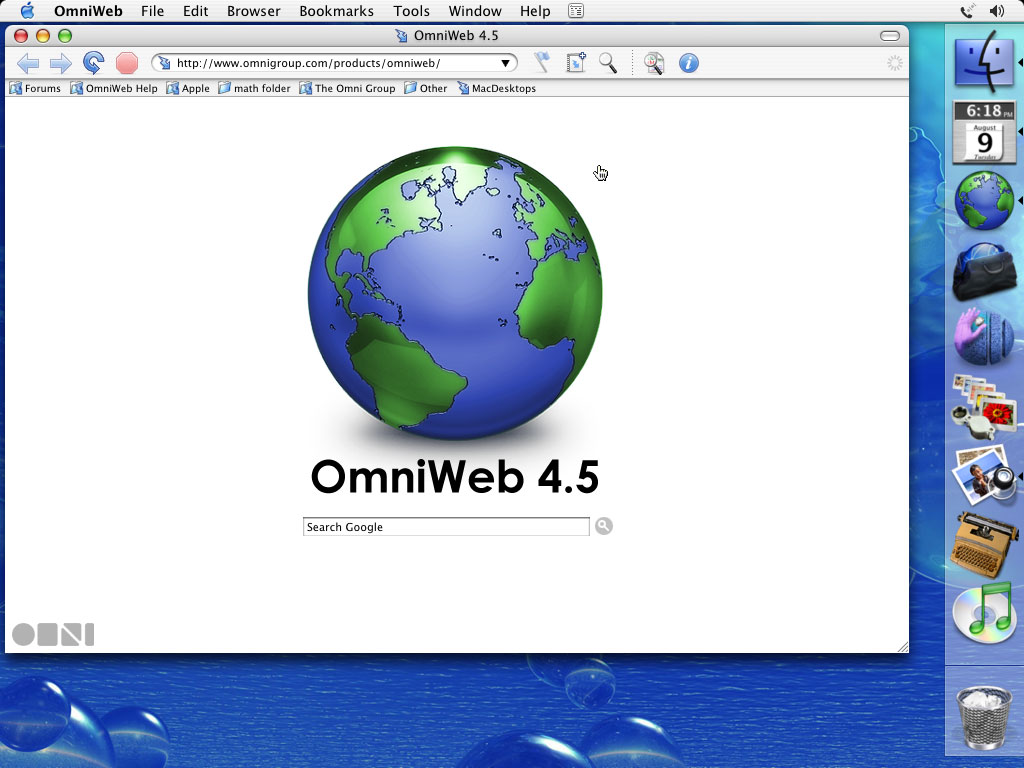
Task: Open the Edit menu
Action: [195, 11]
